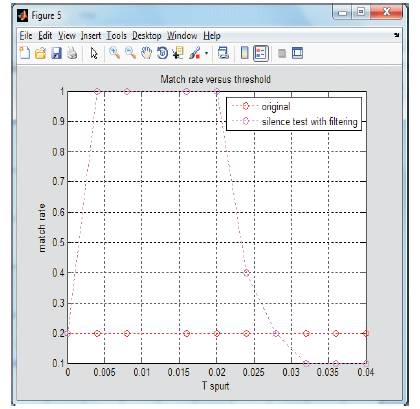
Task: Toggle the Insert Colorbar button
Action: coord(245,53)
